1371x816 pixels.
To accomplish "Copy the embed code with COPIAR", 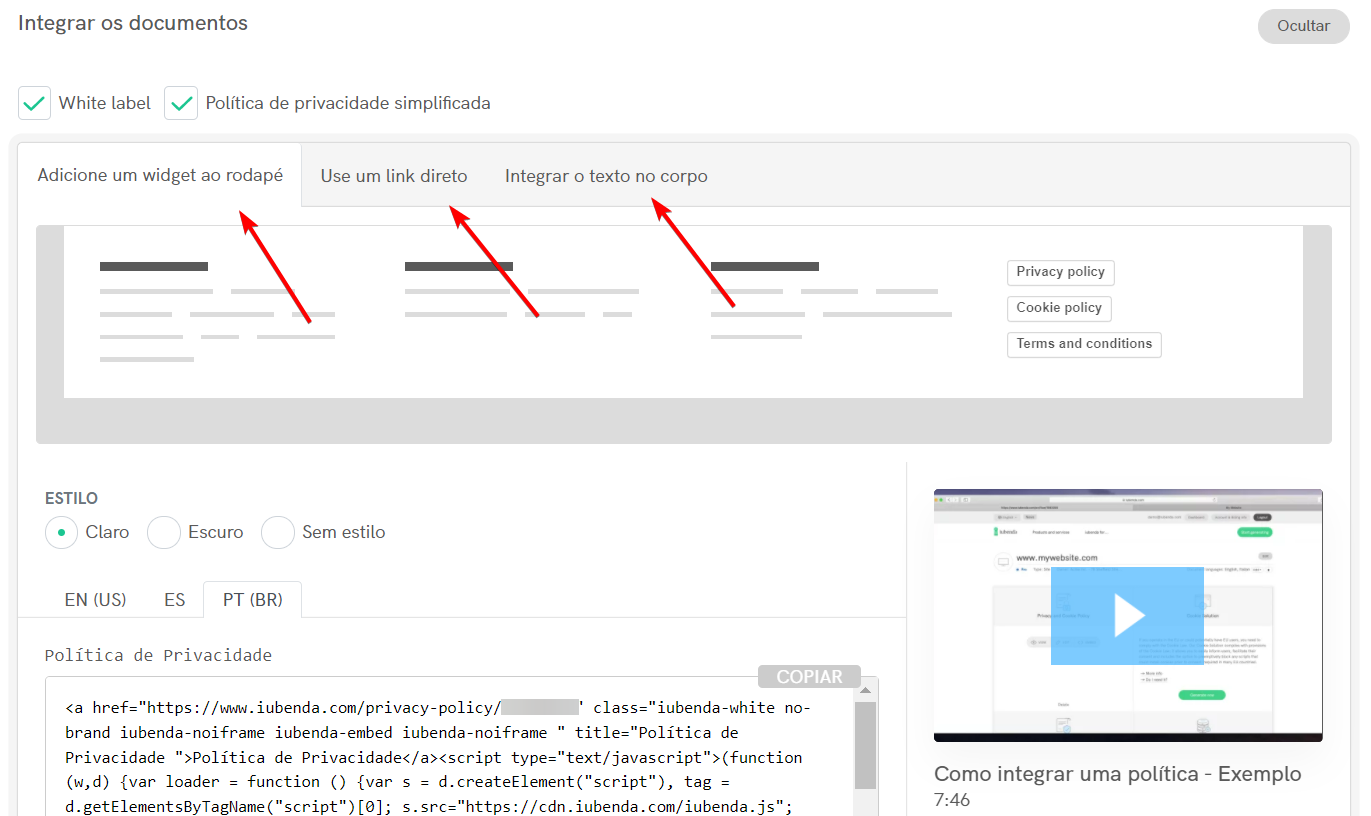I will (809, 677).
